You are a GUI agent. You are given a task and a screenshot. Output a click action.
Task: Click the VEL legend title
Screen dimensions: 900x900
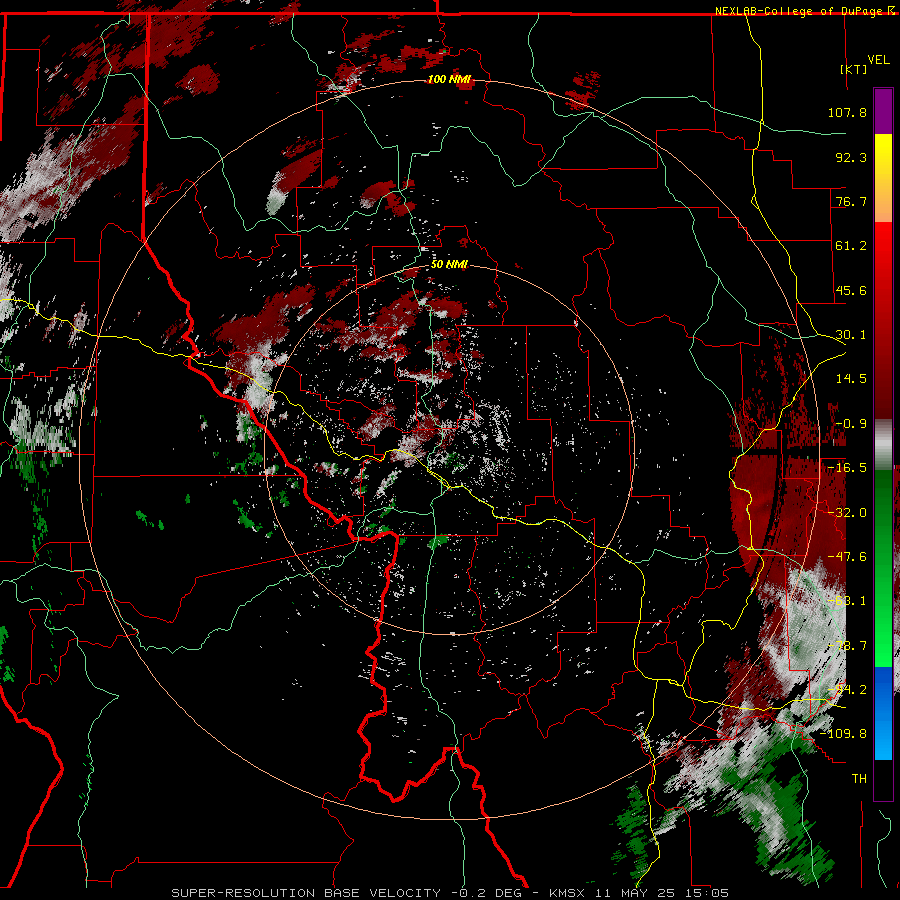tap(879, 60)
